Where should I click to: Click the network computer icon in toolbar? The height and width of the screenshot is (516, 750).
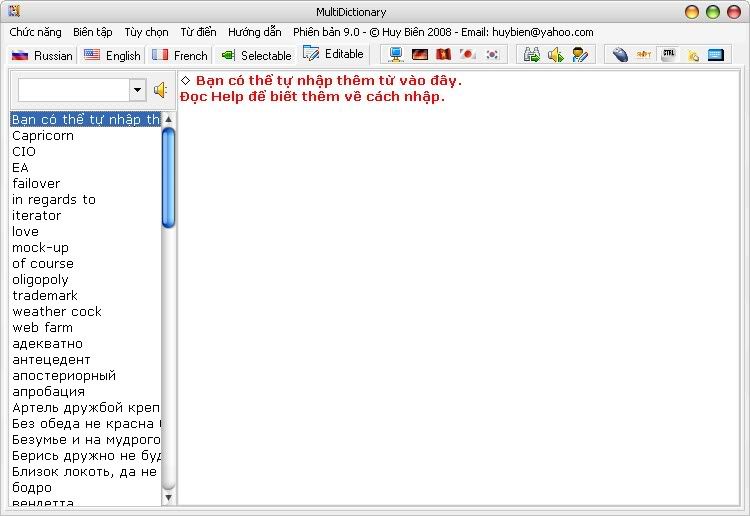point(396,55)
